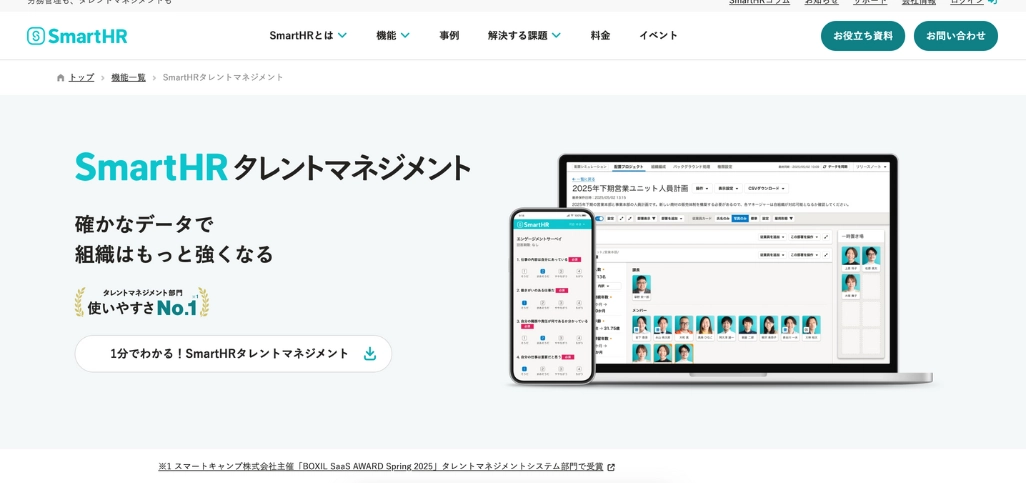Viewport: 1026px width, 483px height.
Task: Expand the 解決する課題 dropdown
Action: pos(524,35)
